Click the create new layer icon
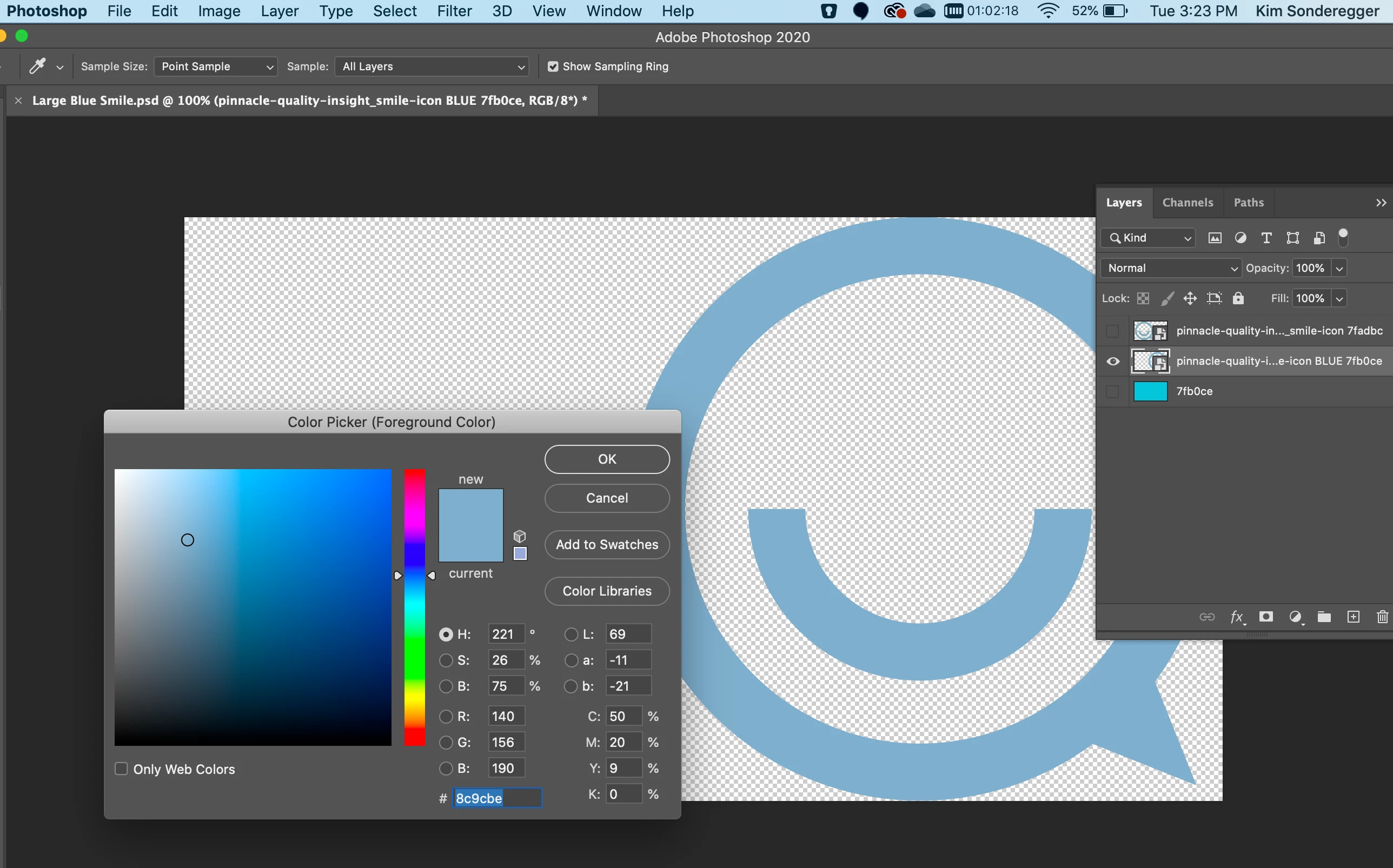This screenshot has width=1393, height=868. pyautogui.click(x=1354, y=617)
